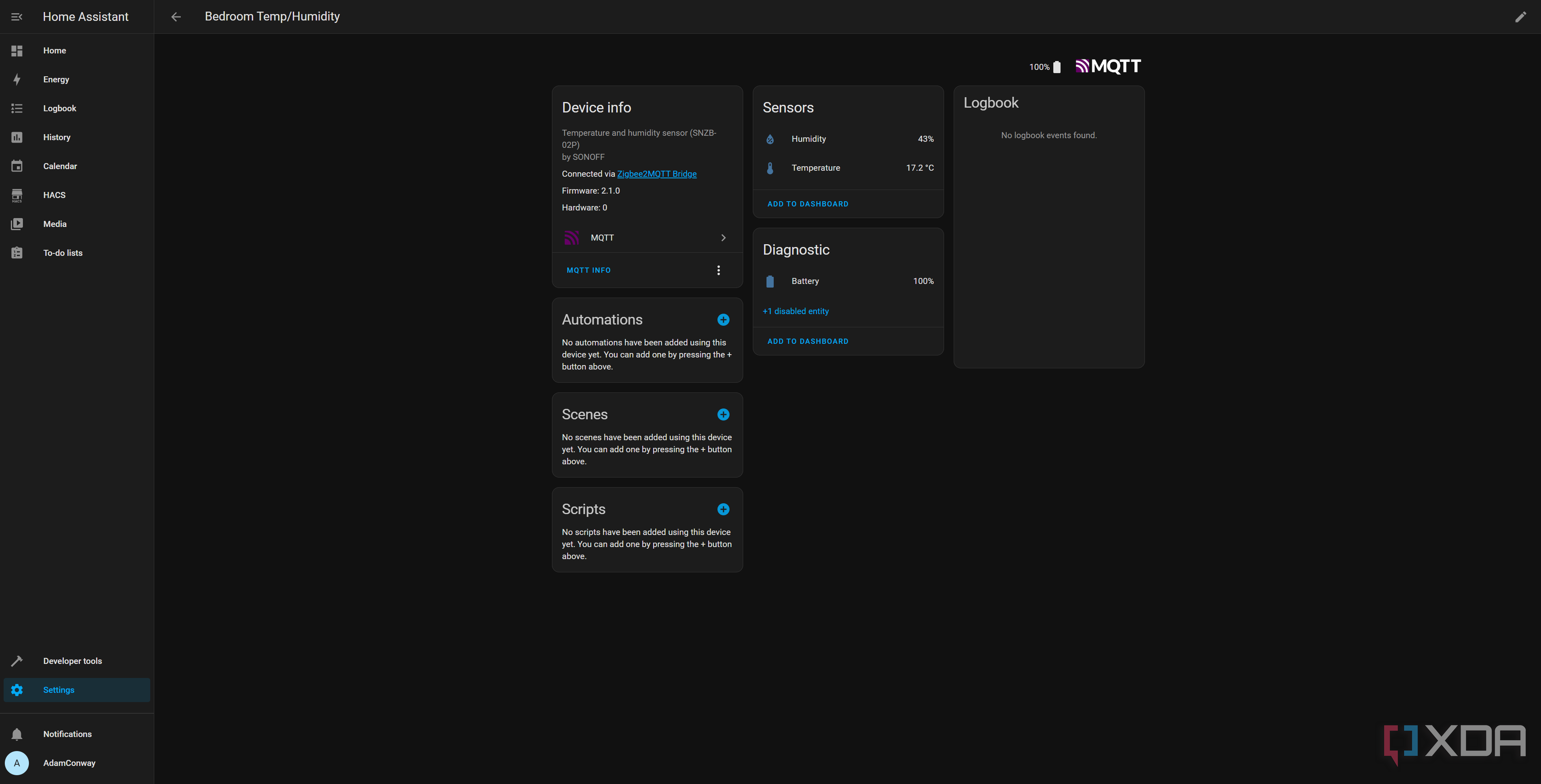Expand the MQTT integration row chevron
Screen dimensions: 1541x784
pyautogui.click(x=723, y=238)
